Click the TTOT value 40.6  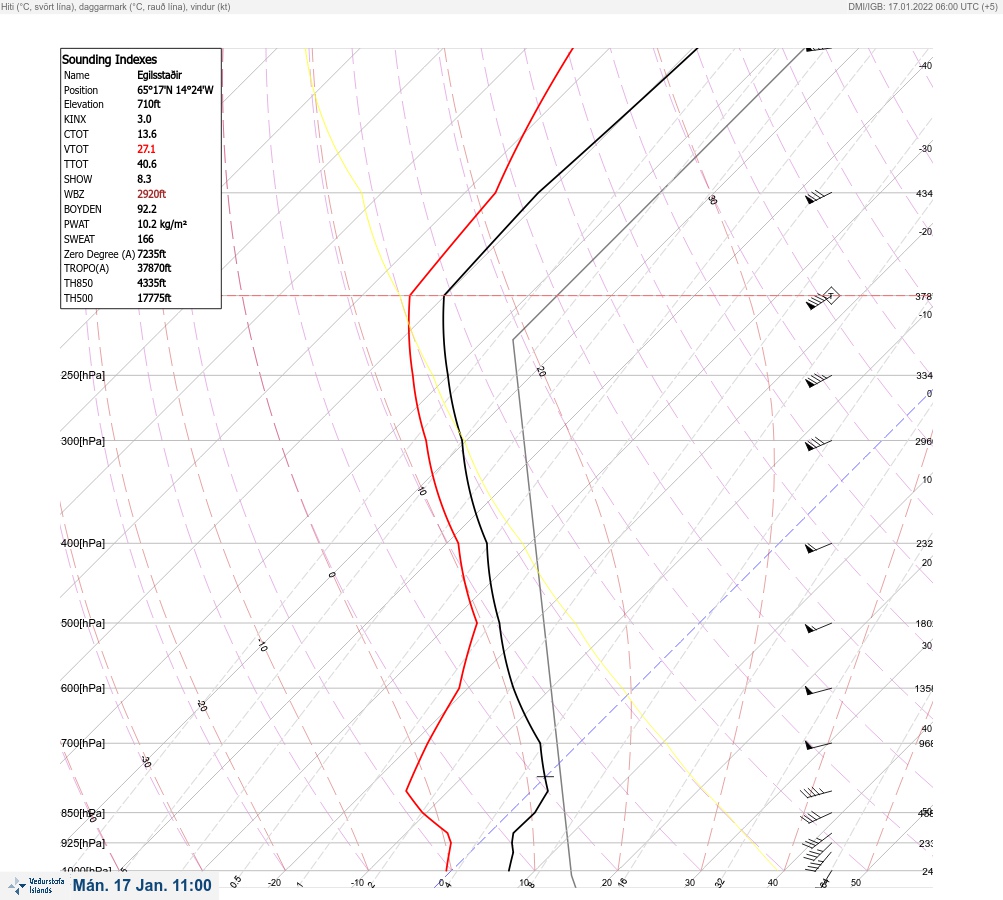(x=146, y=164)
